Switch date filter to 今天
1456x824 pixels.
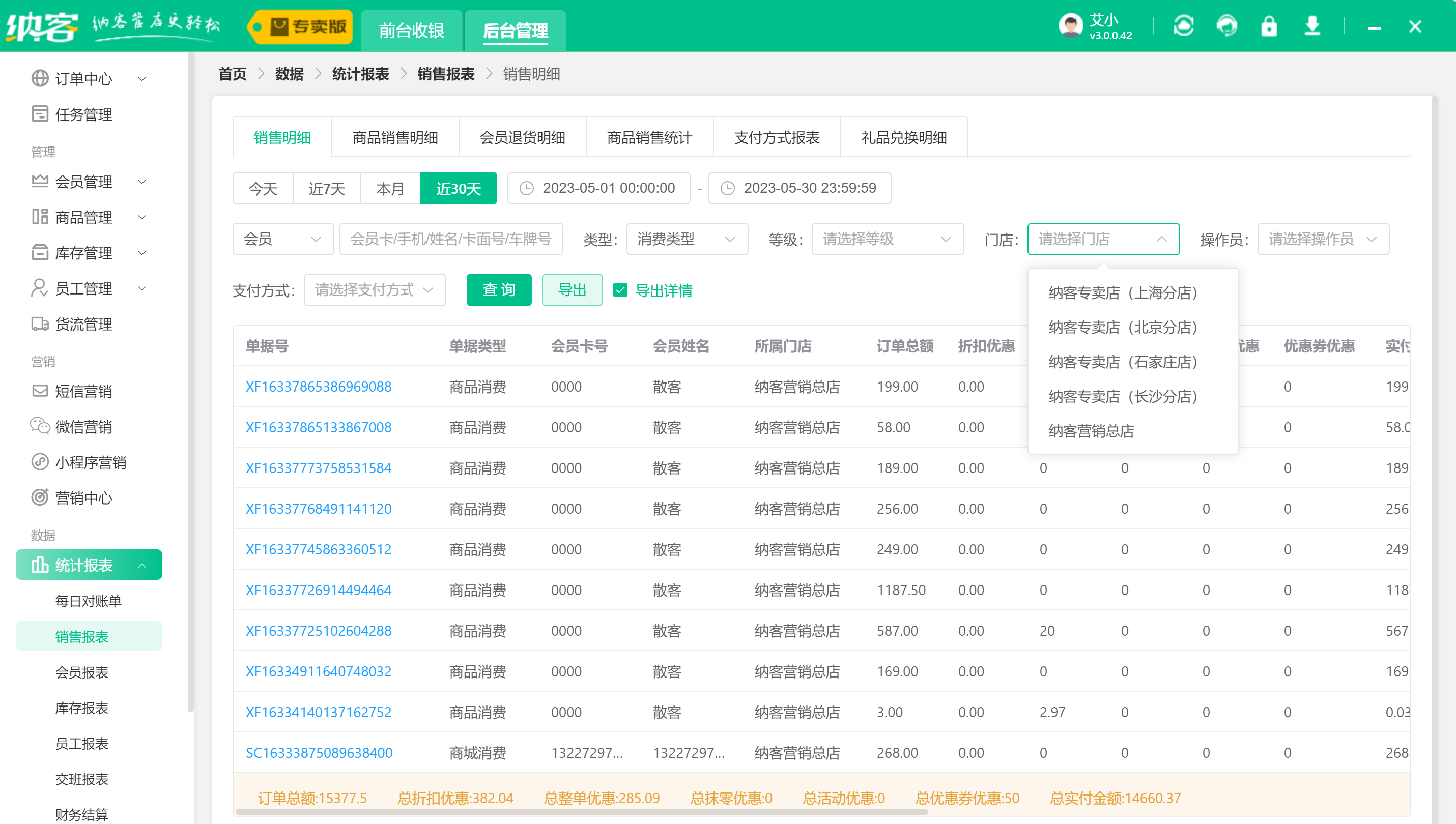tap(262, 189)
